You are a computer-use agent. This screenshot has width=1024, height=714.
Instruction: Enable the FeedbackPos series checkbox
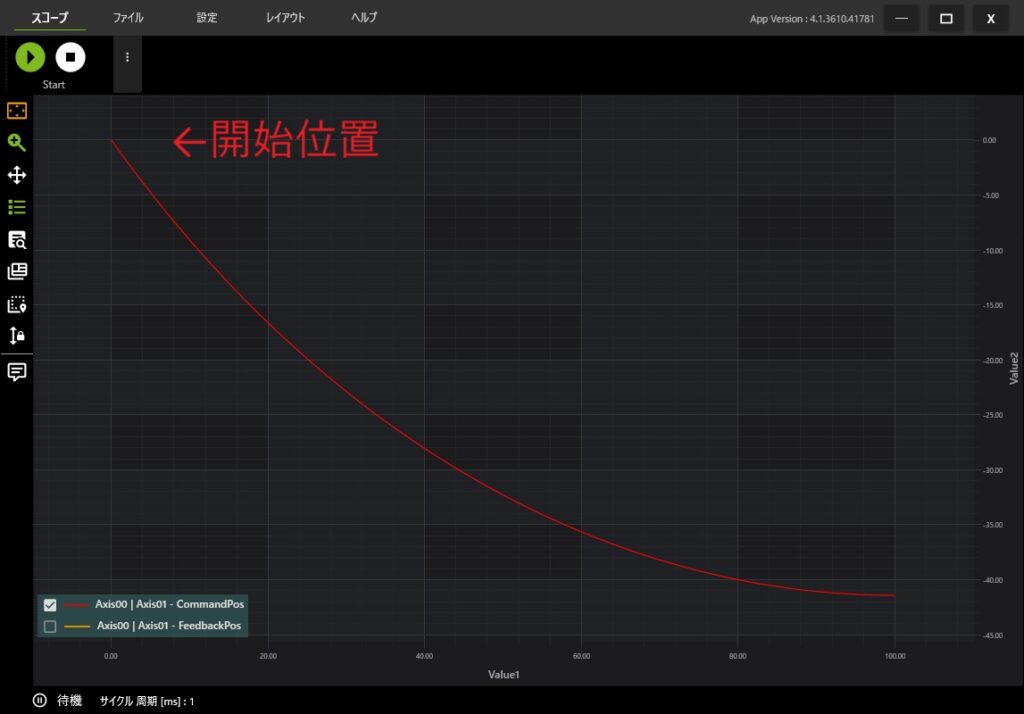pyautogui.click(x=50, y=627)
